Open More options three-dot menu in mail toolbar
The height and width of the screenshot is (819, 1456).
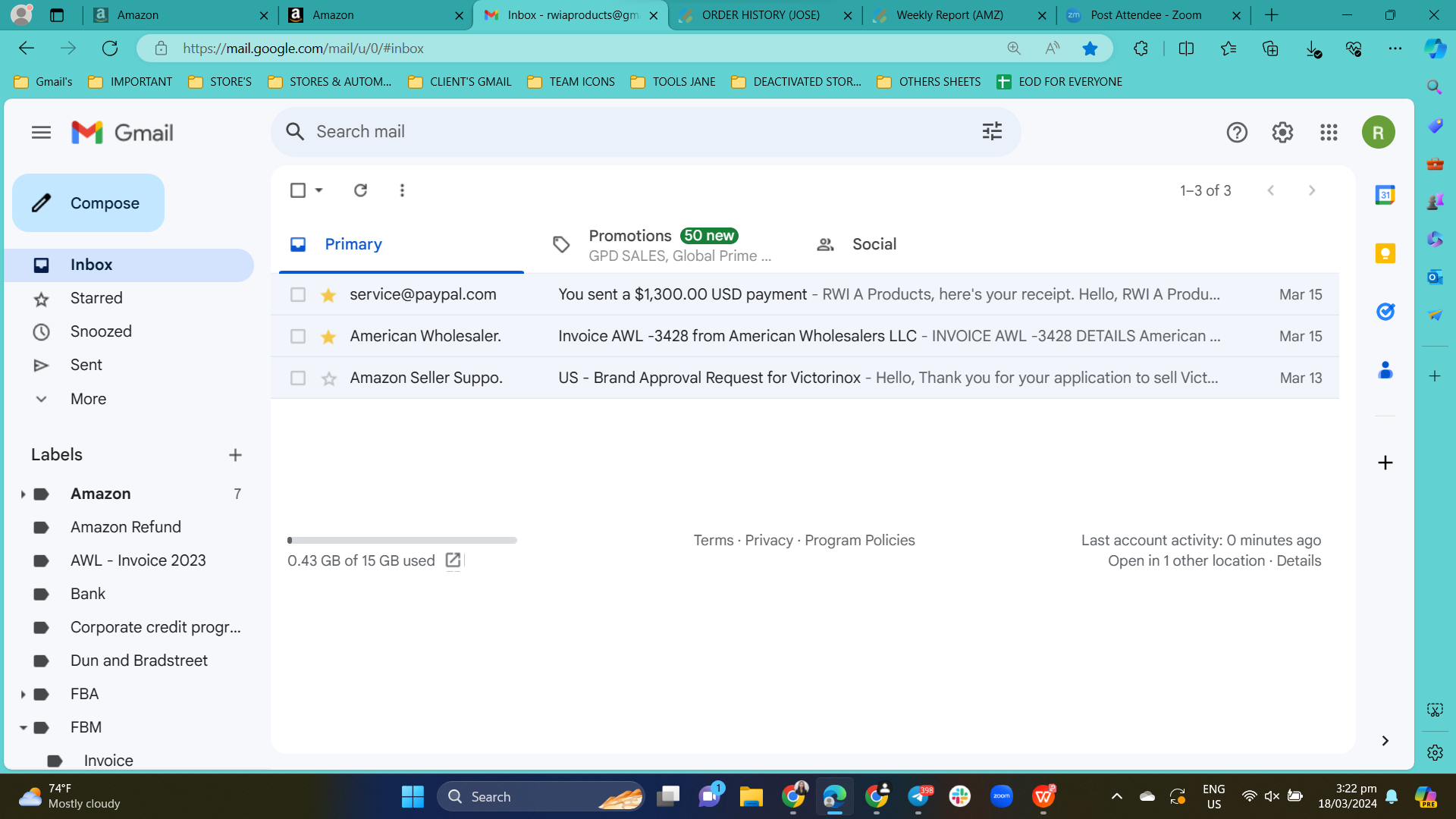(x=402, y=190)
